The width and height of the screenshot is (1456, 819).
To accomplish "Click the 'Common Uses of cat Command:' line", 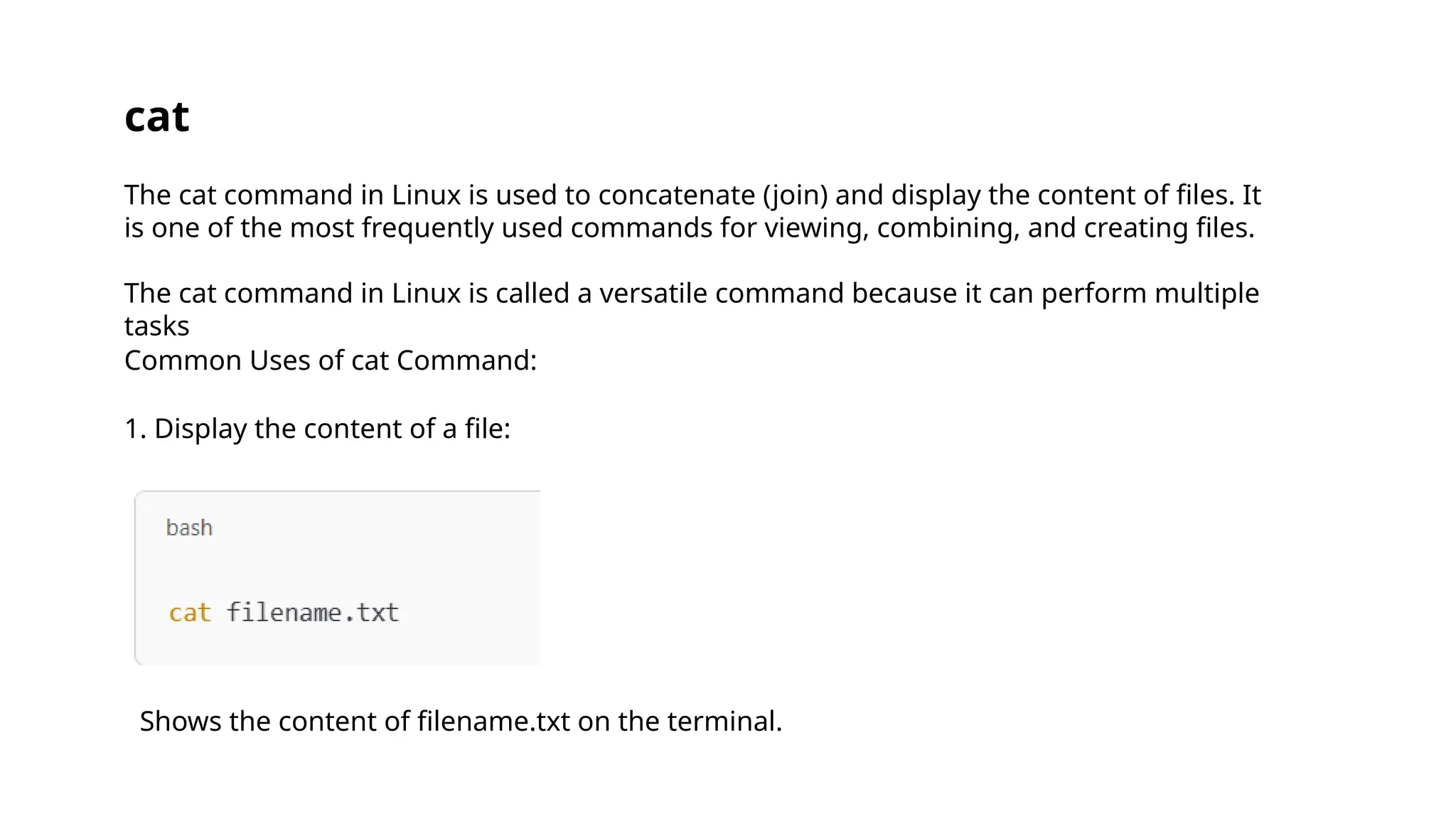I will click(x=331, y=360).
